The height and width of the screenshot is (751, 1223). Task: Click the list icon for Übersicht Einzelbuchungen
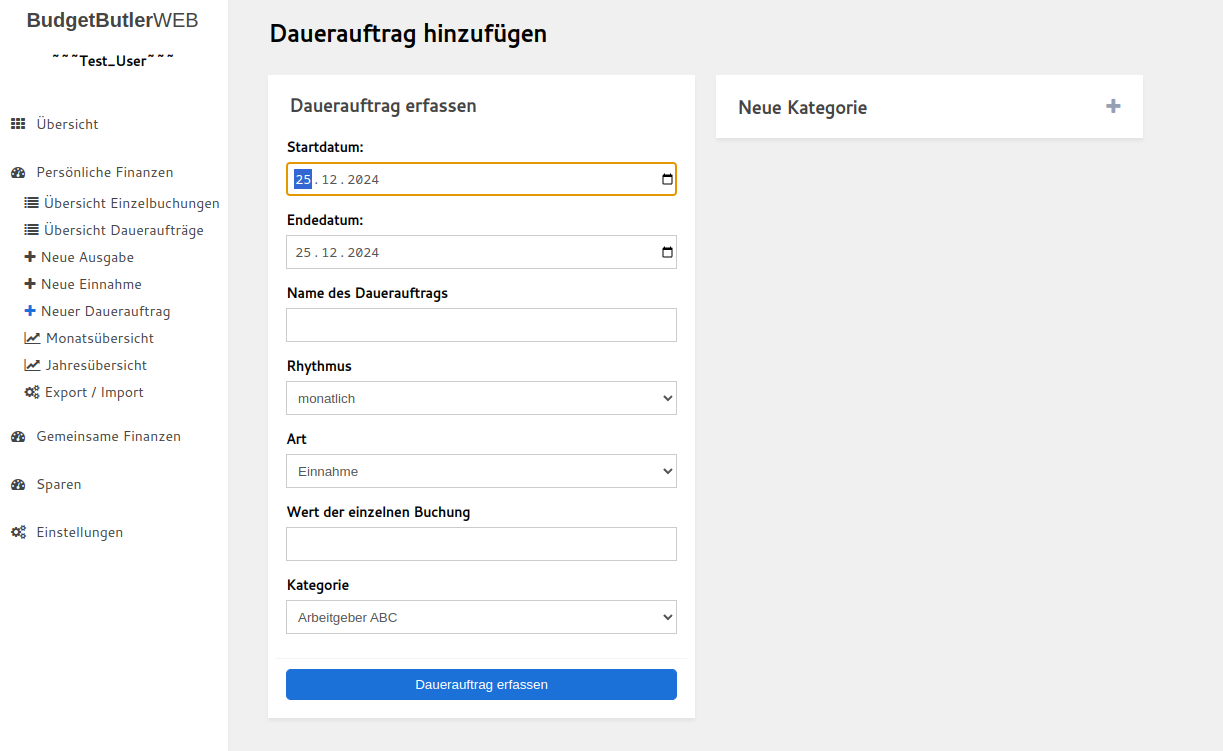(x=30, y=202)
